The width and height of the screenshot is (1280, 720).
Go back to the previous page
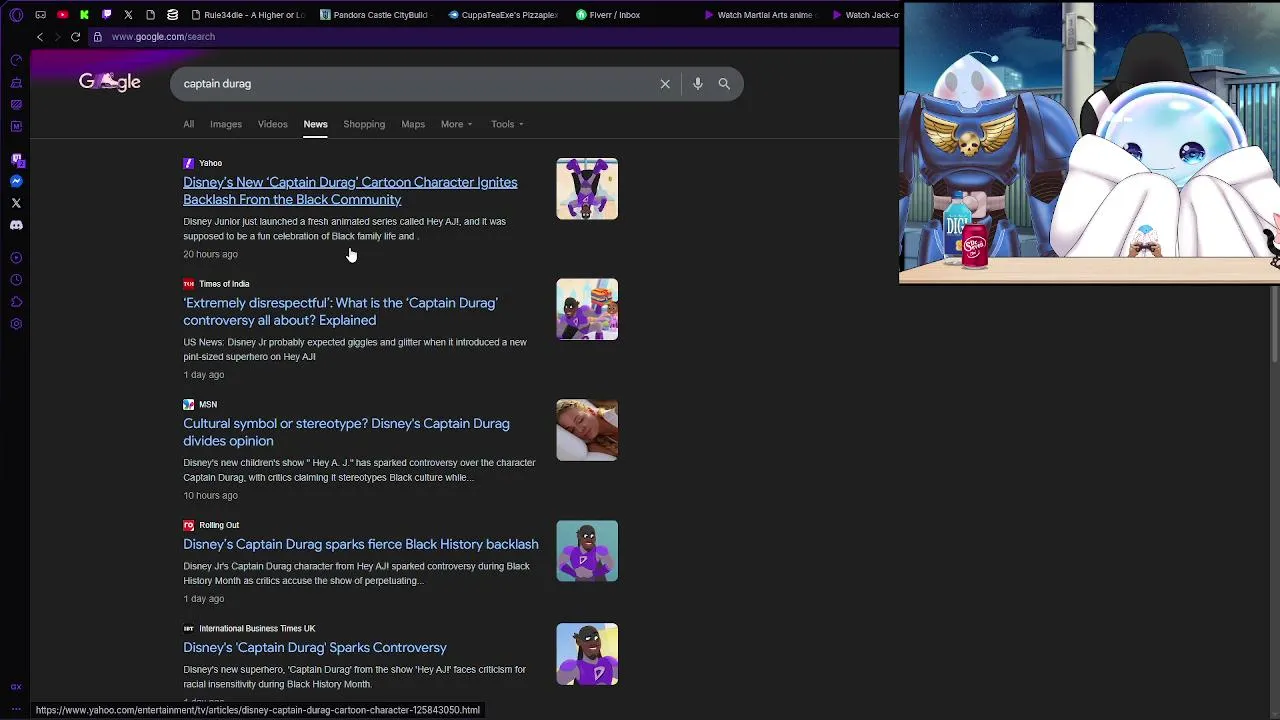click(40, 37)
